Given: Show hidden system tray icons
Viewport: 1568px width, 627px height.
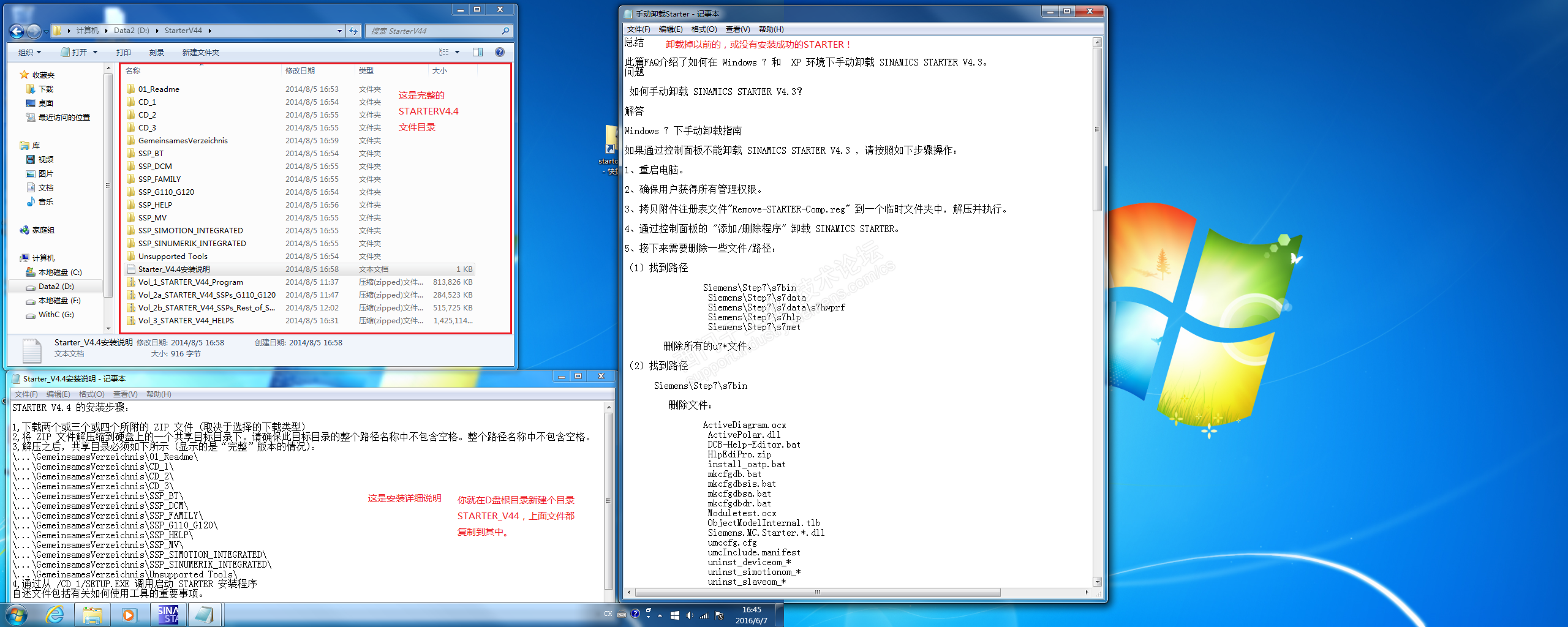Looking at the screenshot, I should click(x=660, y=615).
